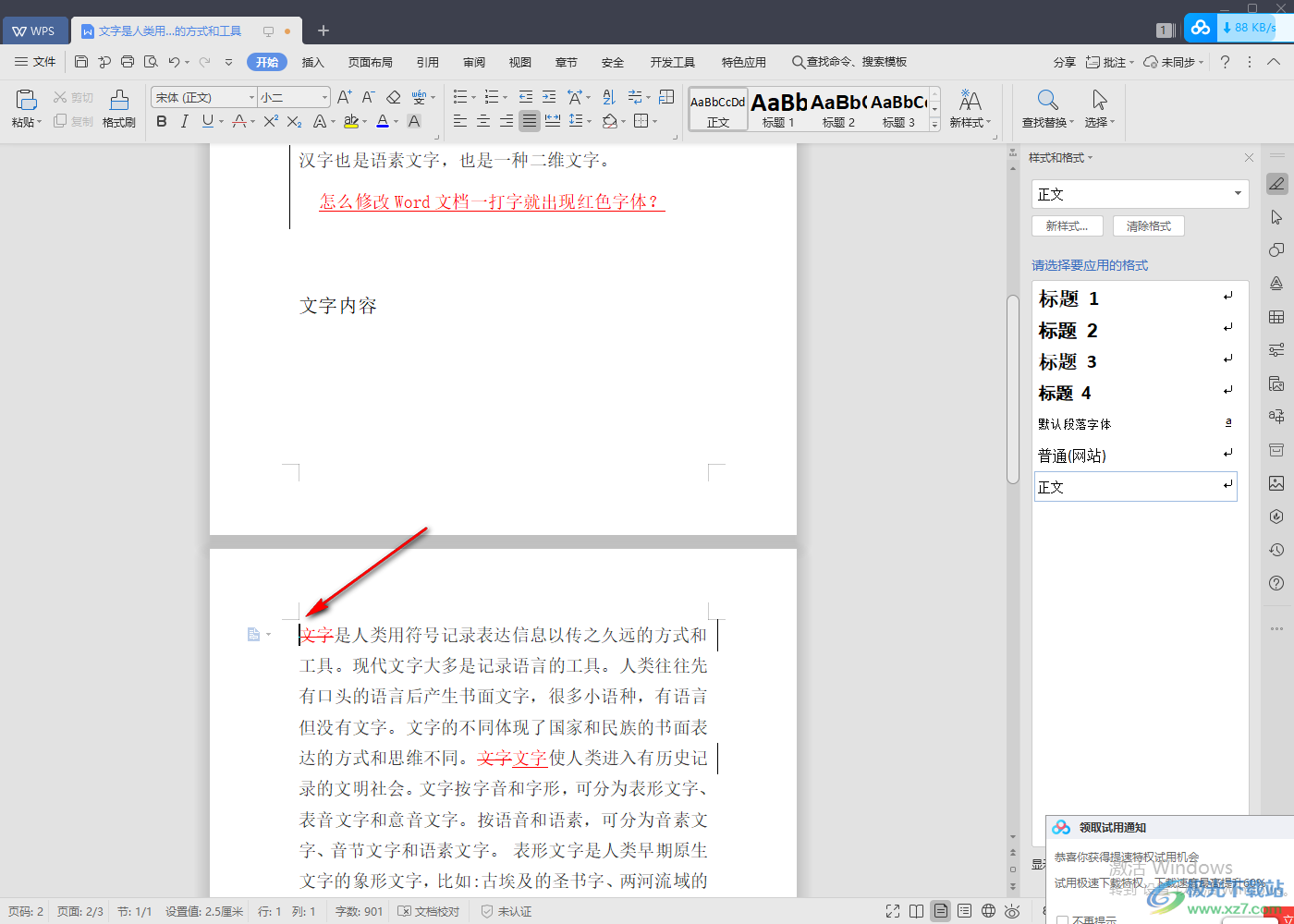Click the paragraph shading fill swatch
This screenshot has height=924, width=1294.
click(x=609, y=121)
